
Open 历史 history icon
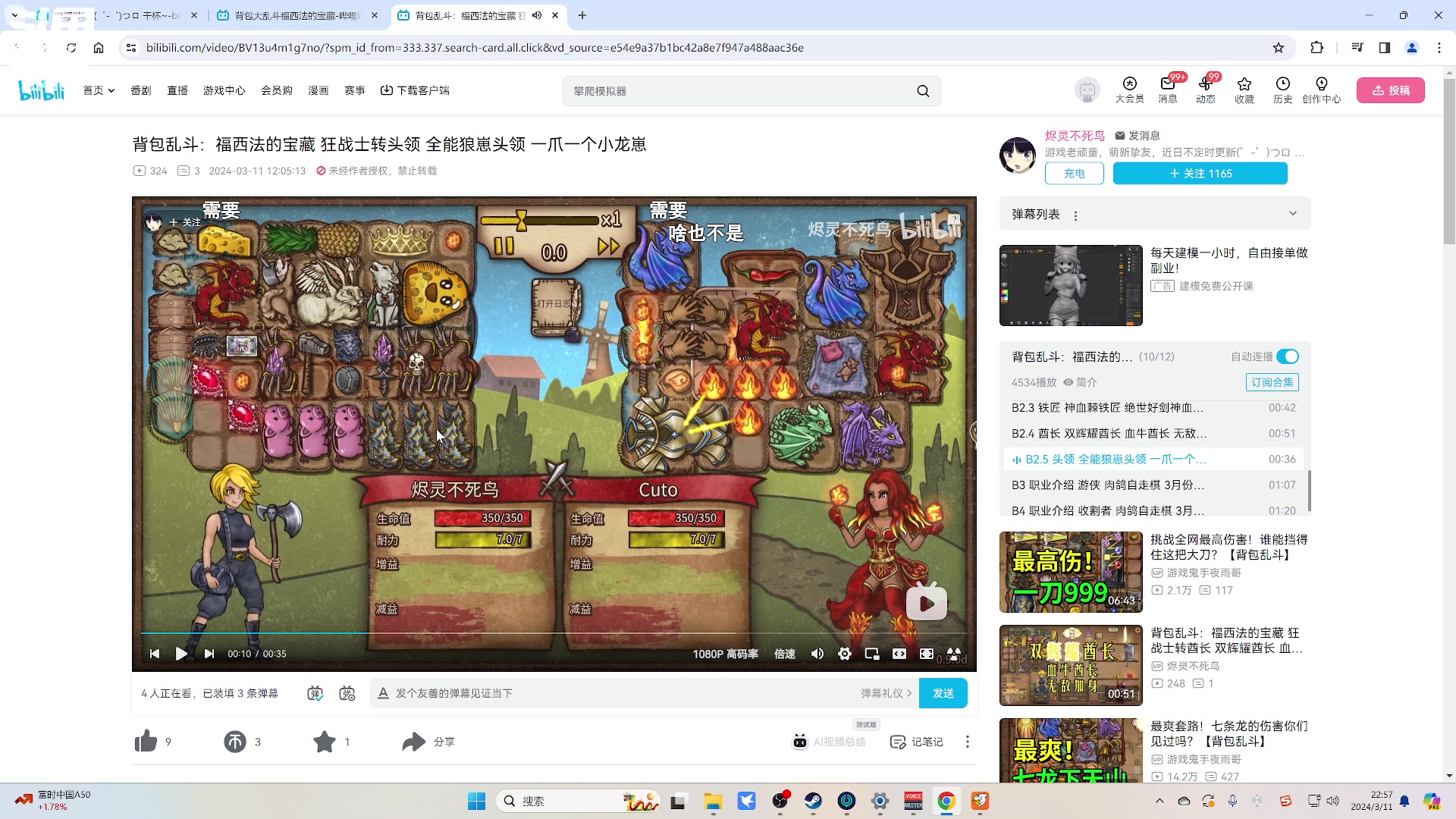[1282, 90]
